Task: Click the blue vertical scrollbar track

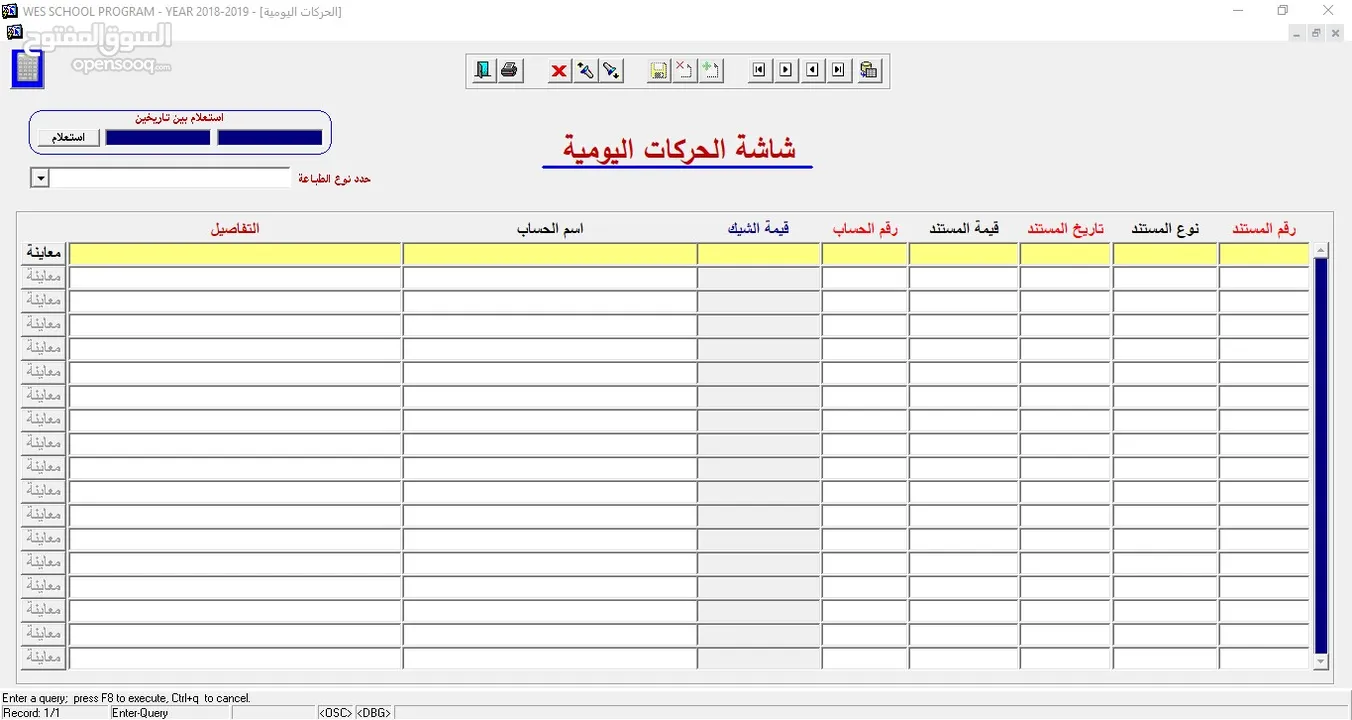Action: pyautogui.click(x=1321, y=455)
